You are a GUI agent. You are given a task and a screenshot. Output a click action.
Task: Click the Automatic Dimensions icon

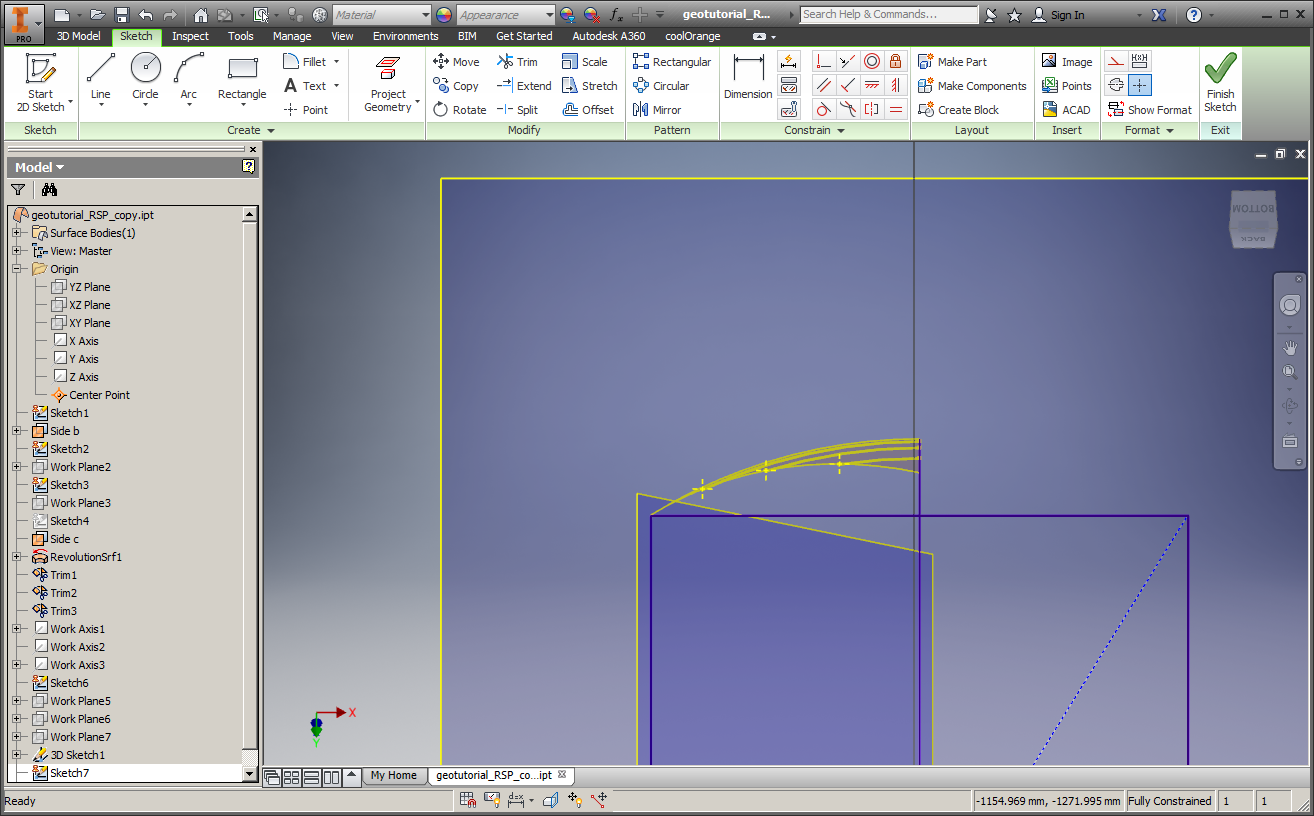click(789, 62)
